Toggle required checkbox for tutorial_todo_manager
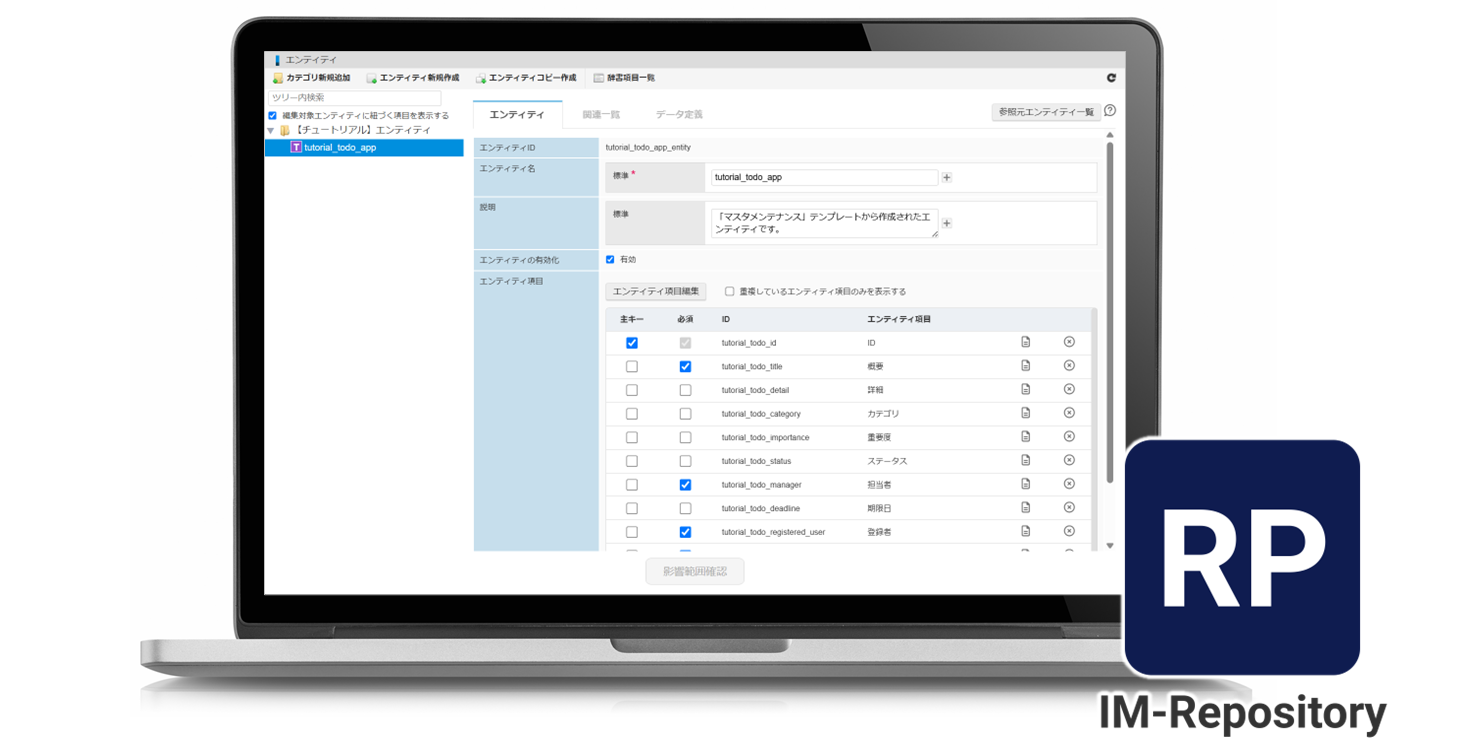This screenshot has width=1484, height=748. [x=685, y=485]
